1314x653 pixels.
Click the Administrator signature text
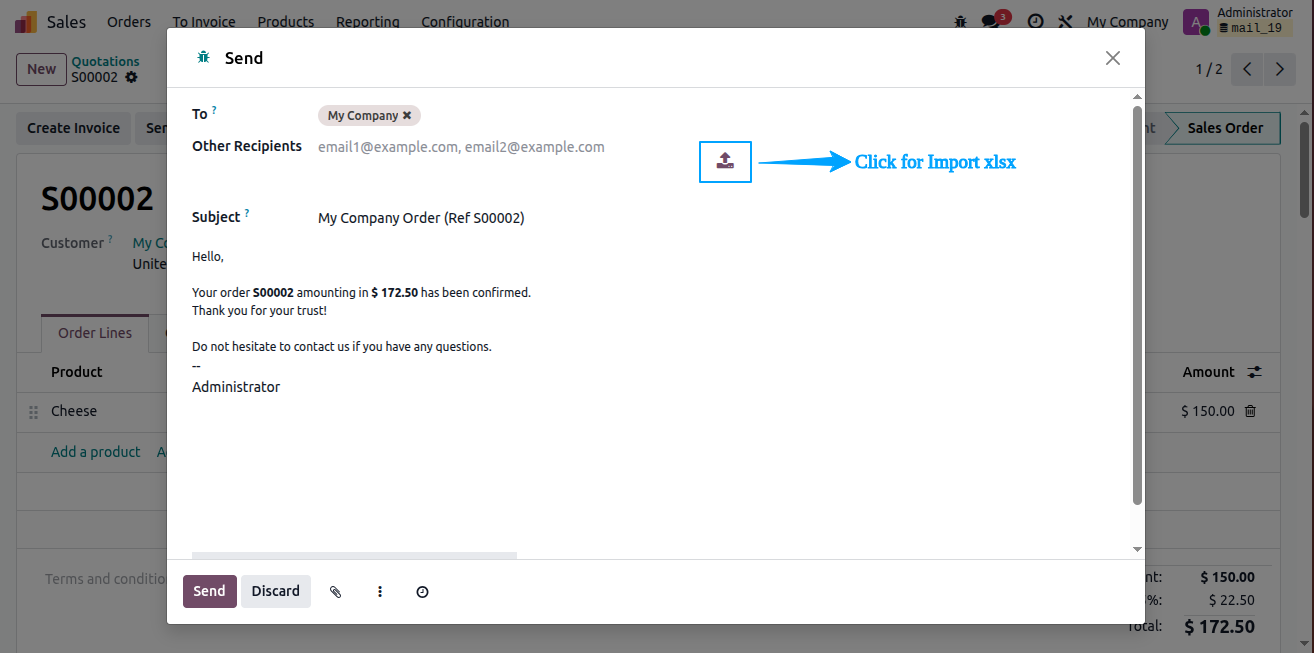pyautogui.click(x=236, y=387)
